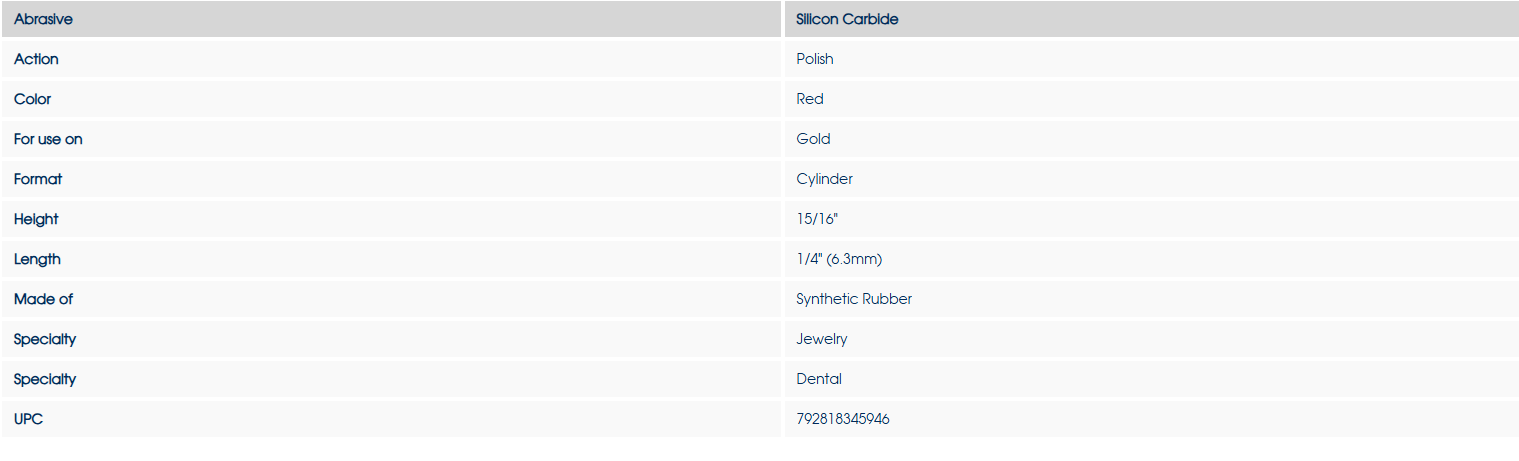Viewport: 1519px width, 461px height.
Task: Click the 15/16" height value
Action: pyautogui.click(x=816, y=219)
